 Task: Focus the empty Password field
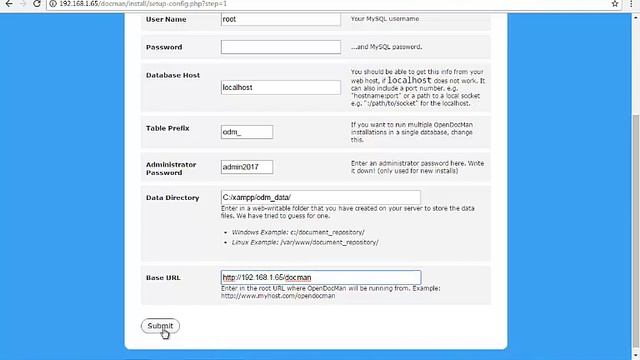281,47
